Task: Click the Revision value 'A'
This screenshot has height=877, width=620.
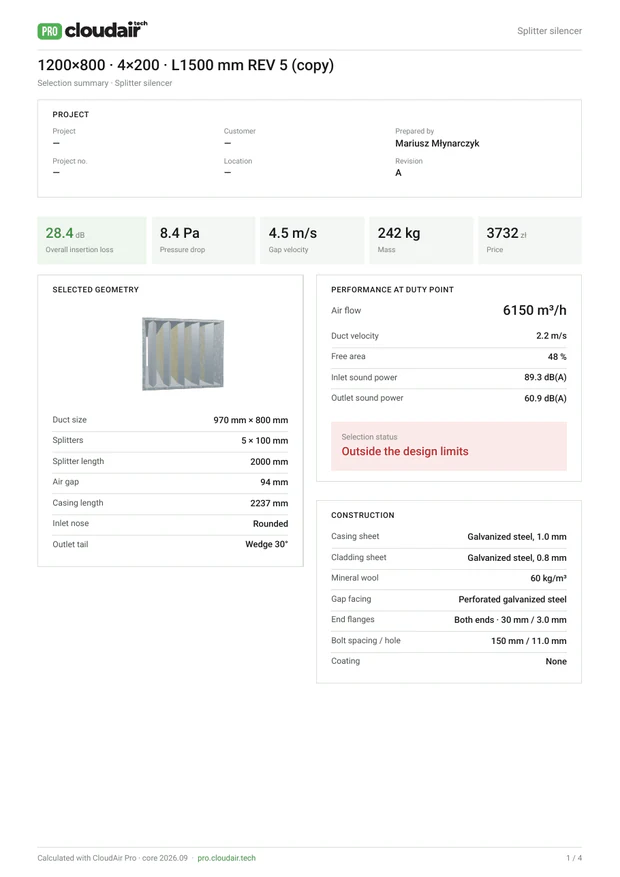Action: coord(398,173)
